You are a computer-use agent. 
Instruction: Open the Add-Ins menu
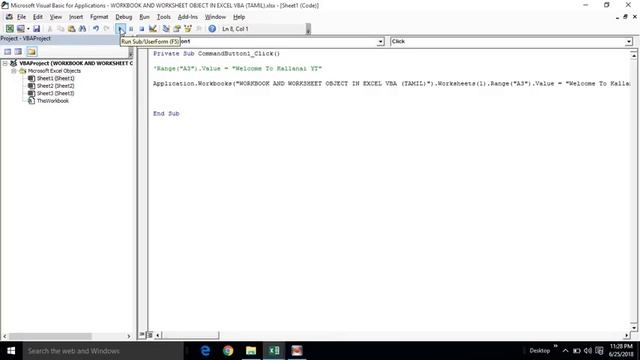coord(187,17)
